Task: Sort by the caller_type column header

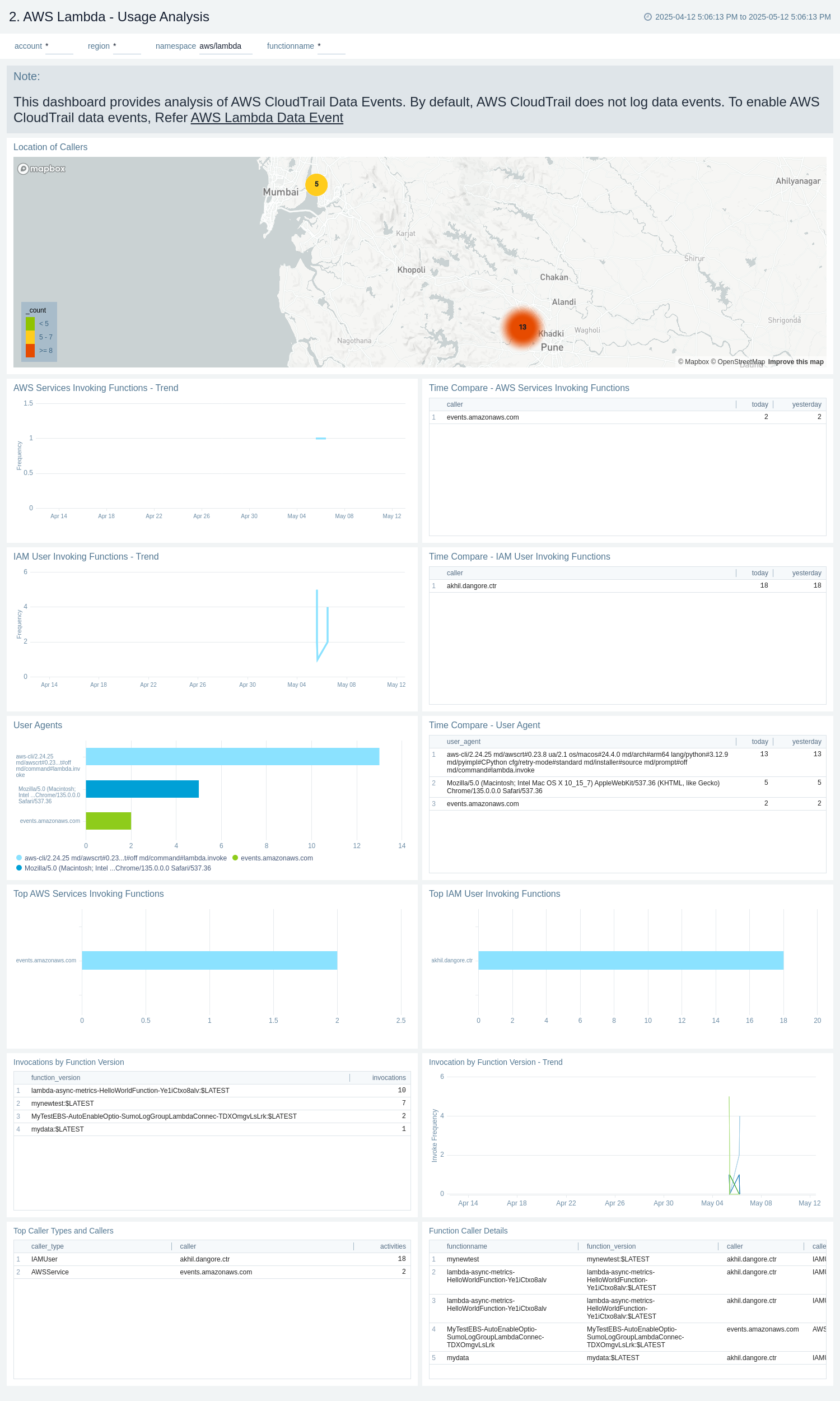Action: [48, 1246]
